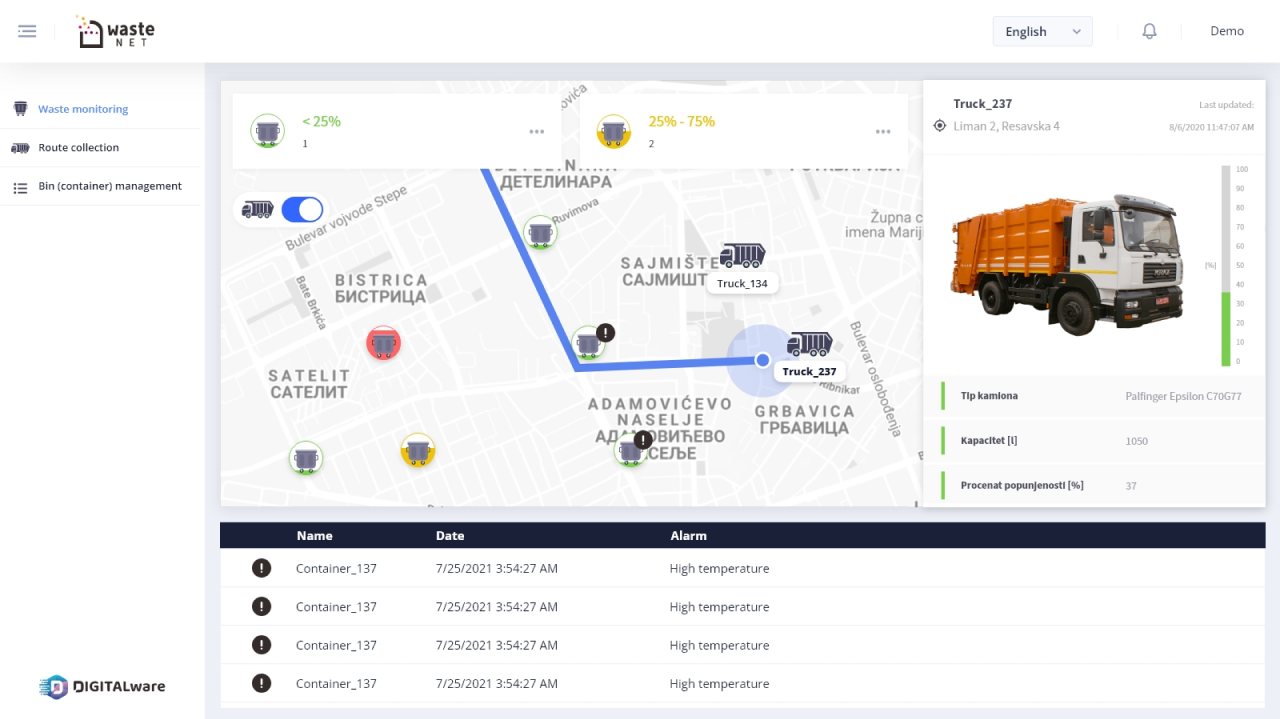Viewport: 1280px width, 719px height.
Task: Click the Bin management list icon
Action: pyautogui.click(x=20, y=187)
